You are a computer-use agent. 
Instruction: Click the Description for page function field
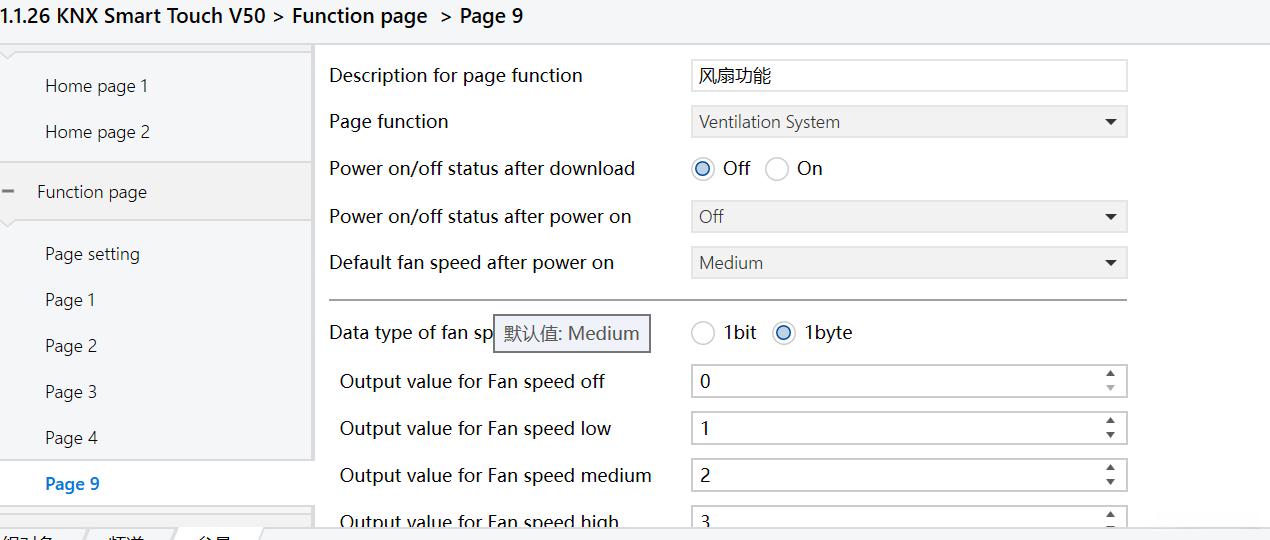(x=909, y=76)
